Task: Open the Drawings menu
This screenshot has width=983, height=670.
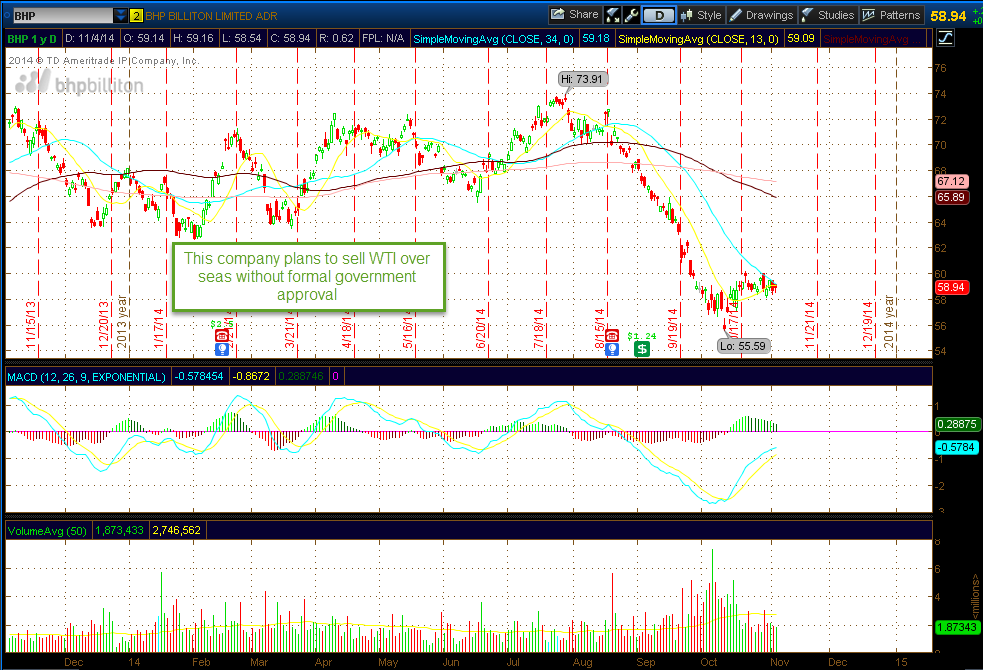Action: 762,15
